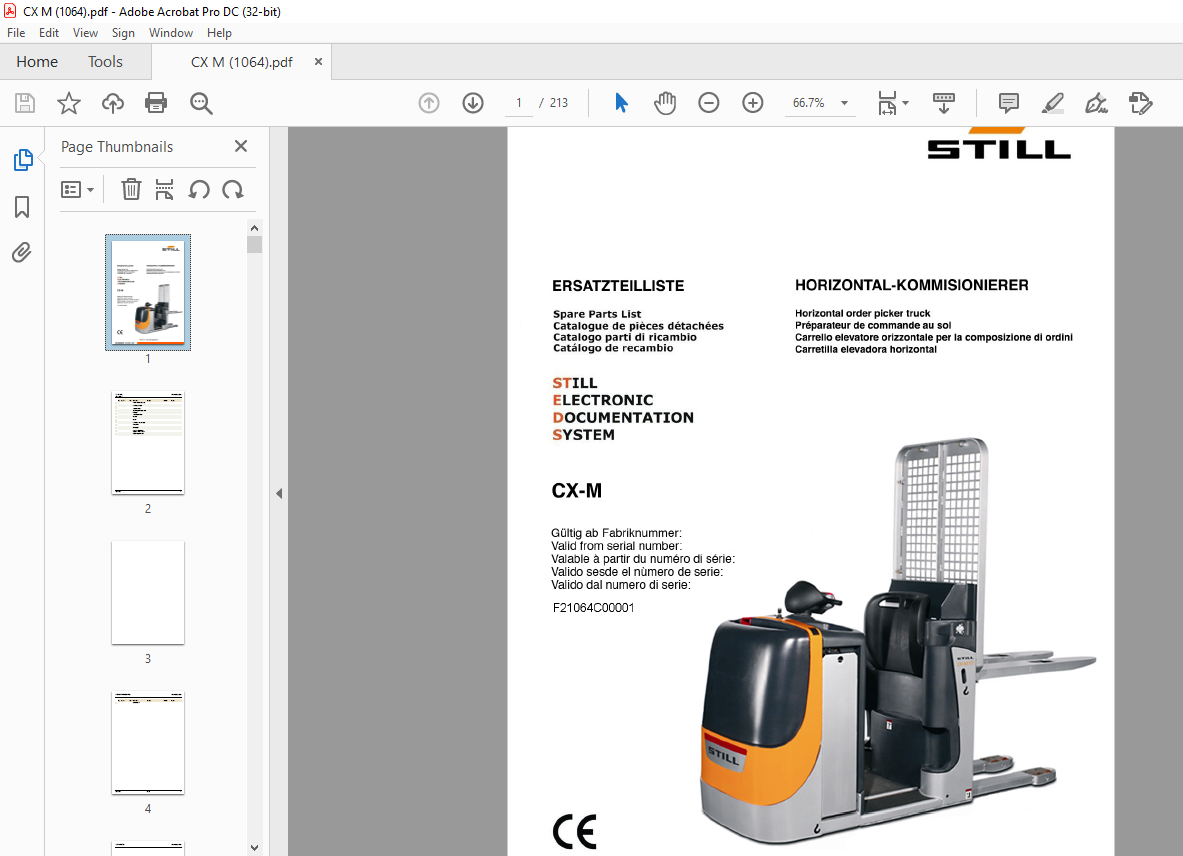The height and width of the screenshot is (856, 1183).
Task: Click the HORIZONTAL-KOMMISIONIERER heading
Action: tap(911, 285)
